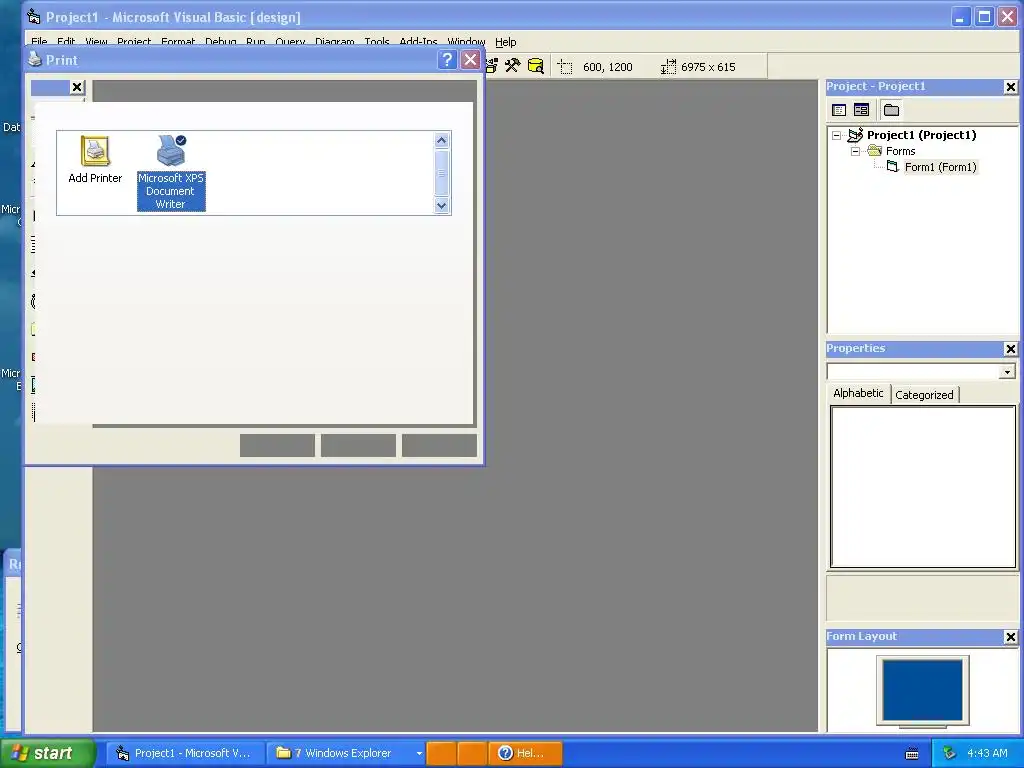Click the 6975 x 615 size value
The height and width of the screenshot is (768, 1024).
[708, 67]
